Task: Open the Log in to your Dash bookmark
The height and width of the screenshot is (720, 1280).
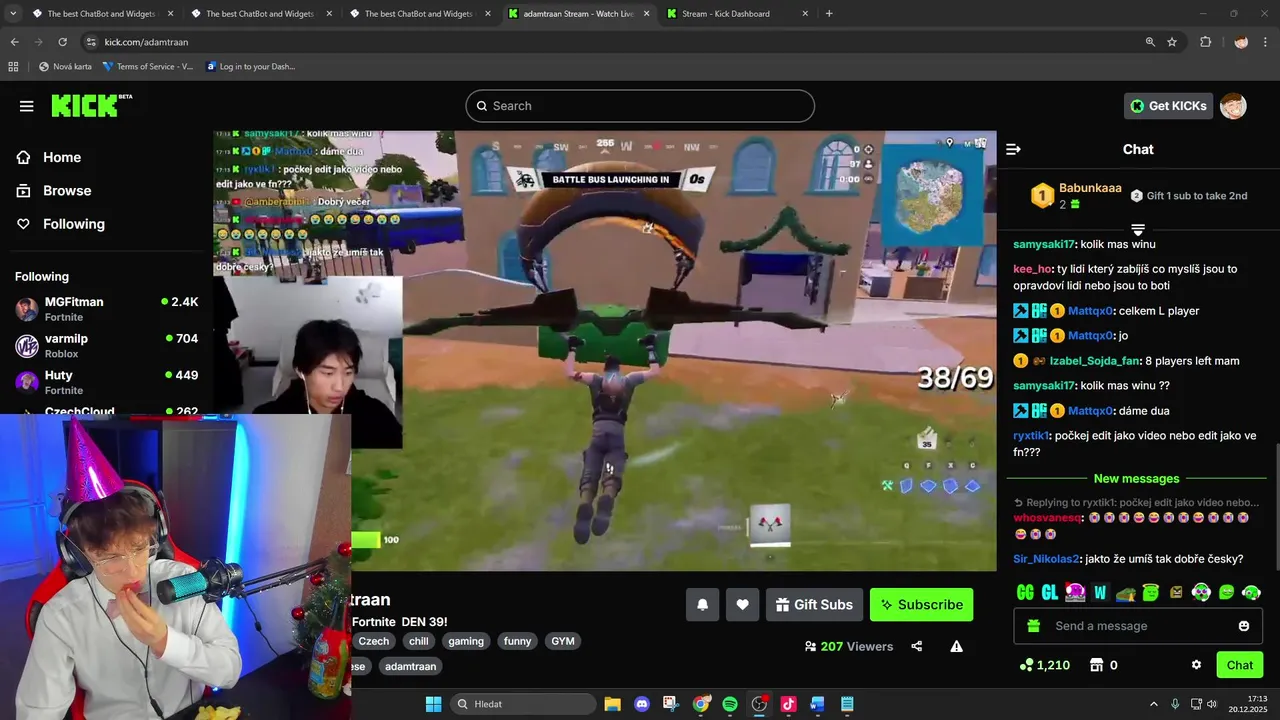Action: (251, 67)
